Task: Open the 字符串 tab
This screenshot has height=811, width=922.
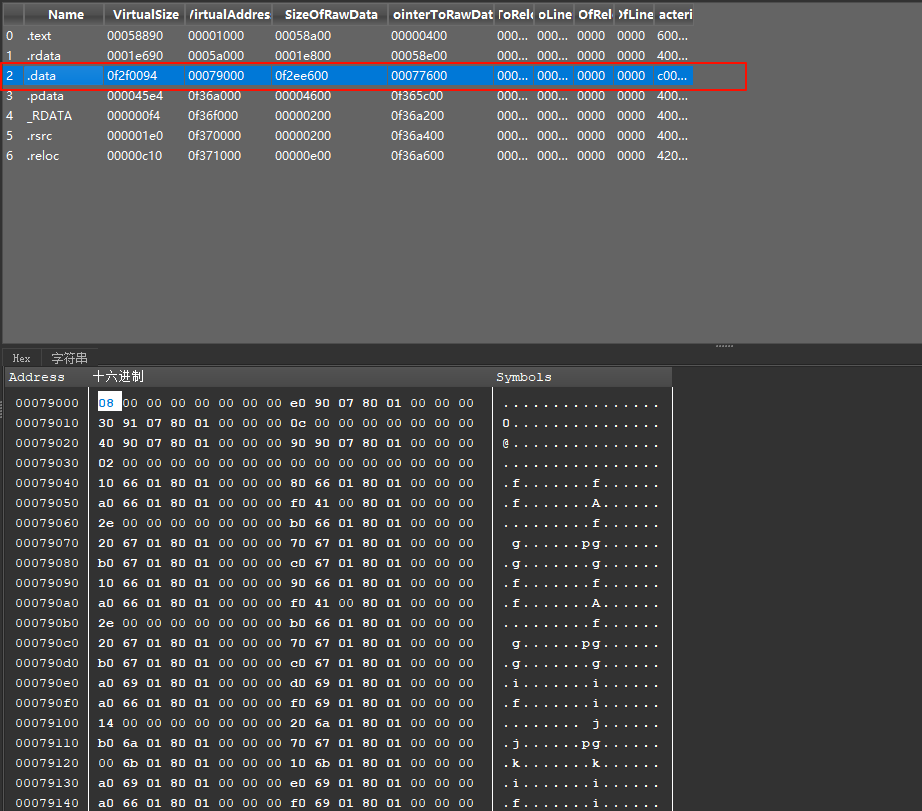Action: point(69,358)
